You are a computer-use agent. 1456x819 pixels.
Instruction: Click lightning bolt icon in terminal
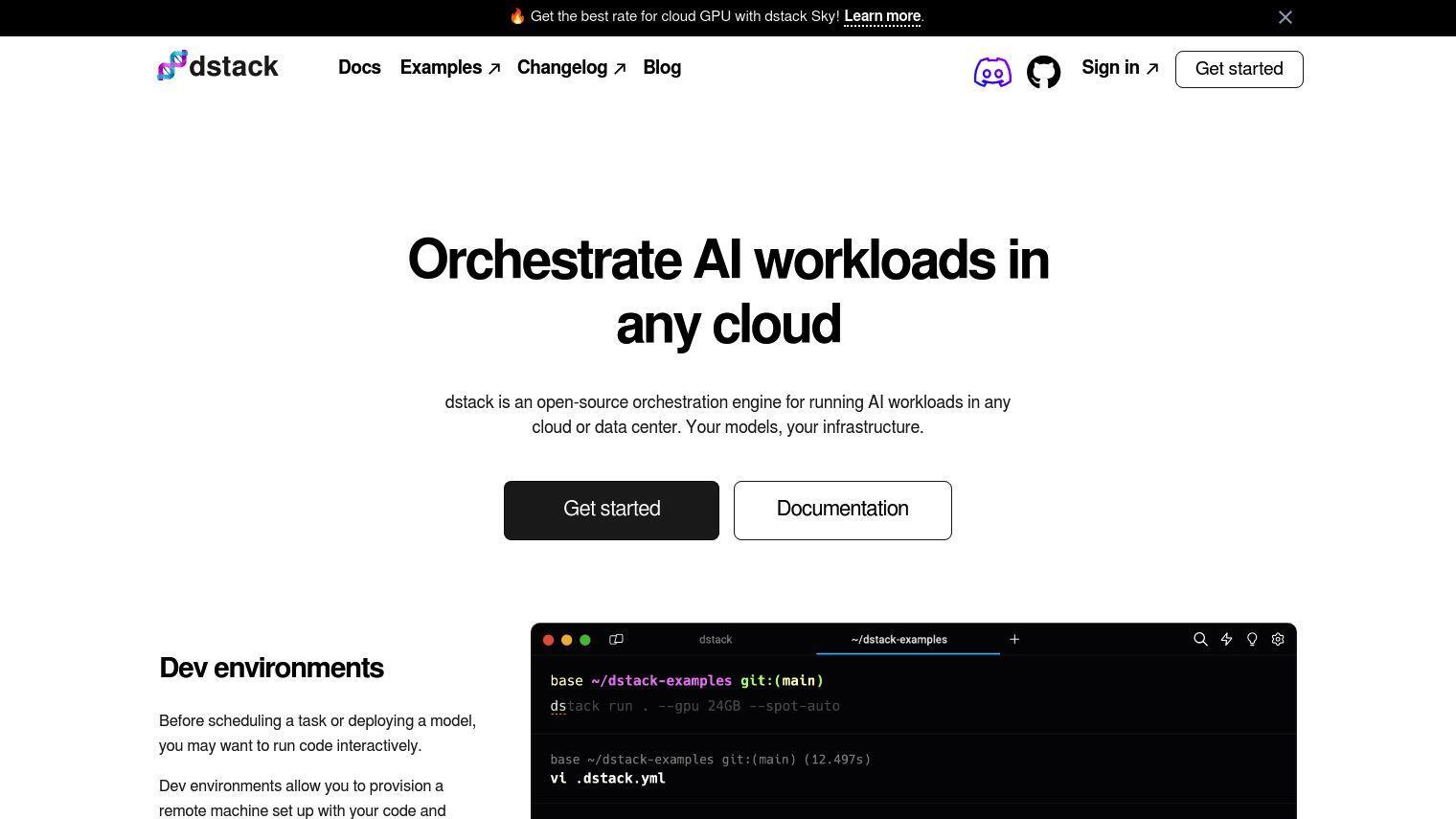pyautogui.click(x=1226, y=639)
